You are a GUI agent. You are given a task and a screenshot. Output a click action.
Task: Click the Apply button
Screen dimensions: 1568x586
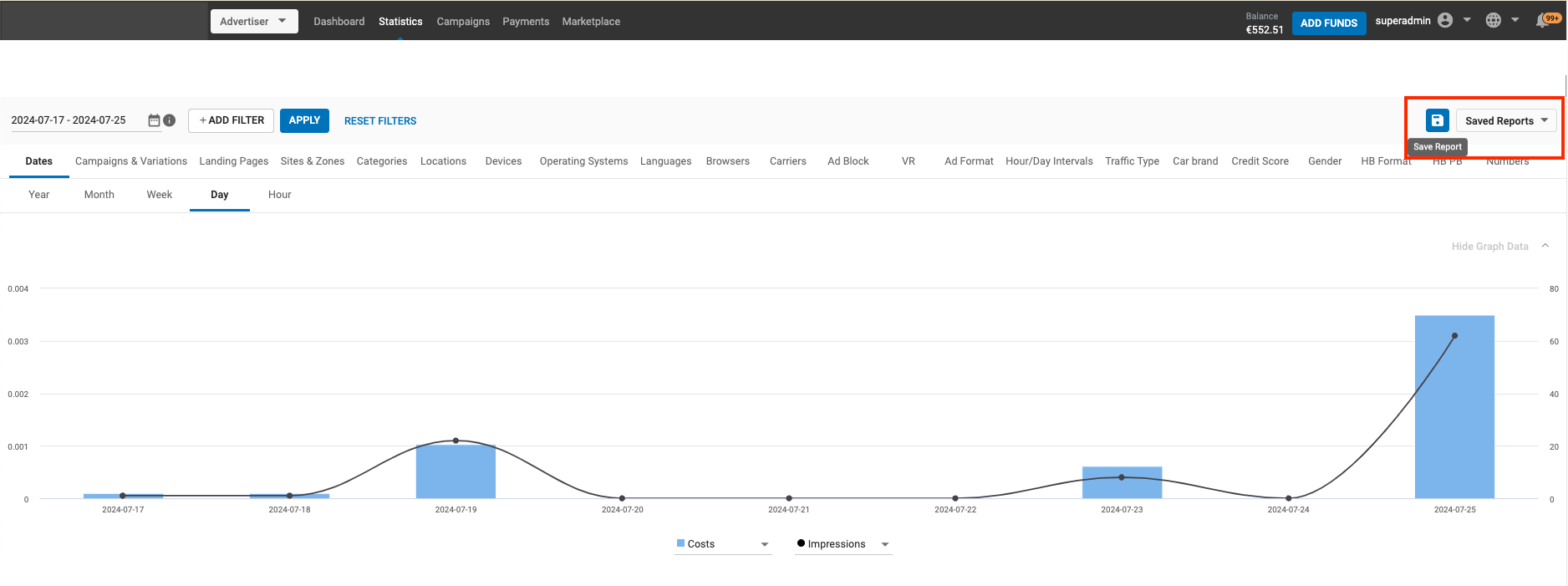click(304, 120)
